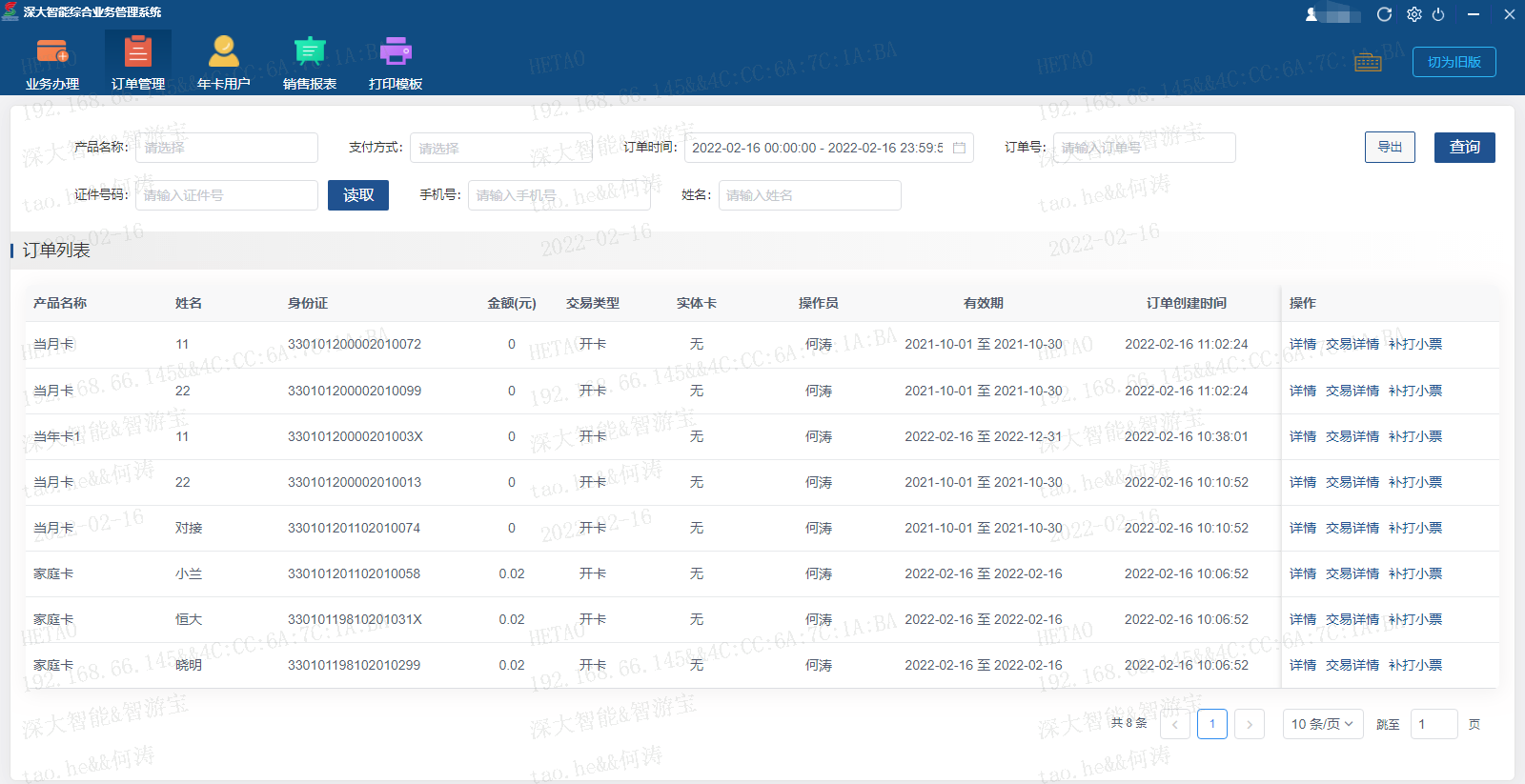Screen dimensions: 1525x784
Task: Open the settings gear icon
Action: (x=1413, y=14)
